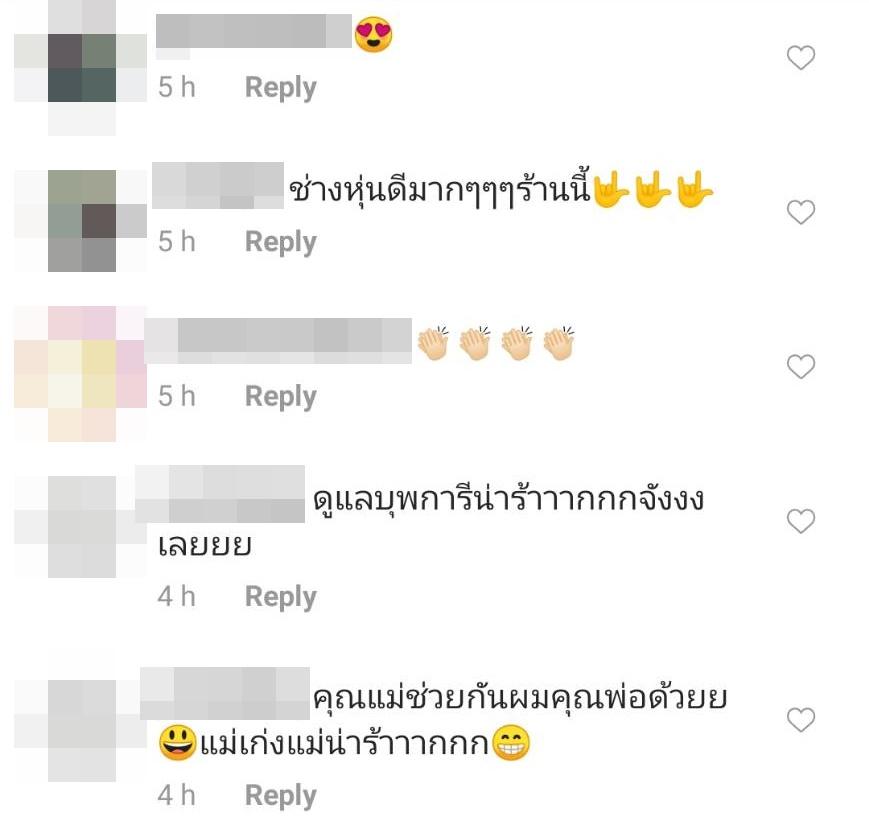Image resolution: width=869 pixels, height=836 pixels.
Task: Open blurred username before clapping emojis
Action: (x=278, y=341)
